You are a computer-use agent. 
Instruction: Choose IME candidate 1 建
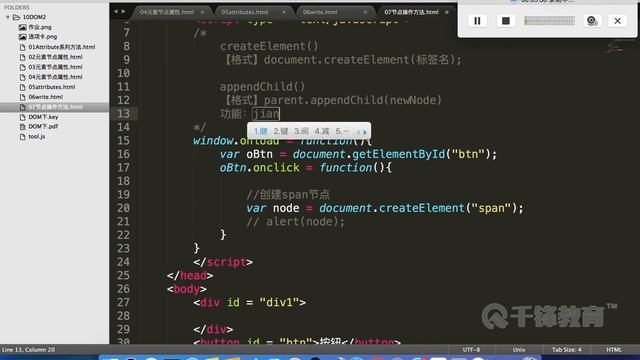(260, 131)
